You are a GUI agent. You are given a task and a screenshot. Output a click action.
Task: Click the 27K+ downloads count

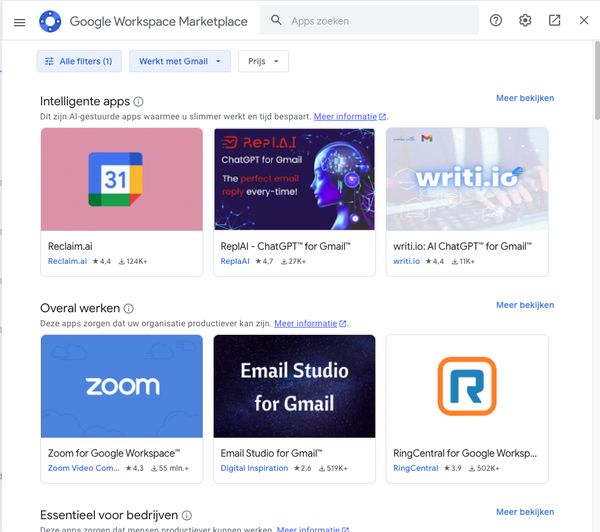click(293, 262)
